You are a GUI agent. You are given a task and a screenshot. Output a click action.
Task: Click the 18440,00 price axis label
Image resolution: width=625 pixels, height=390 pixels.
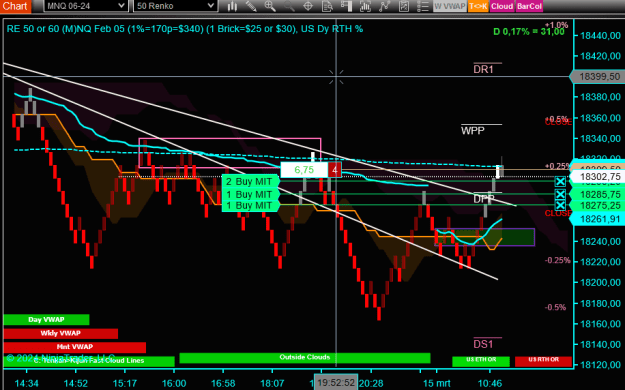[x=600, y=35]
